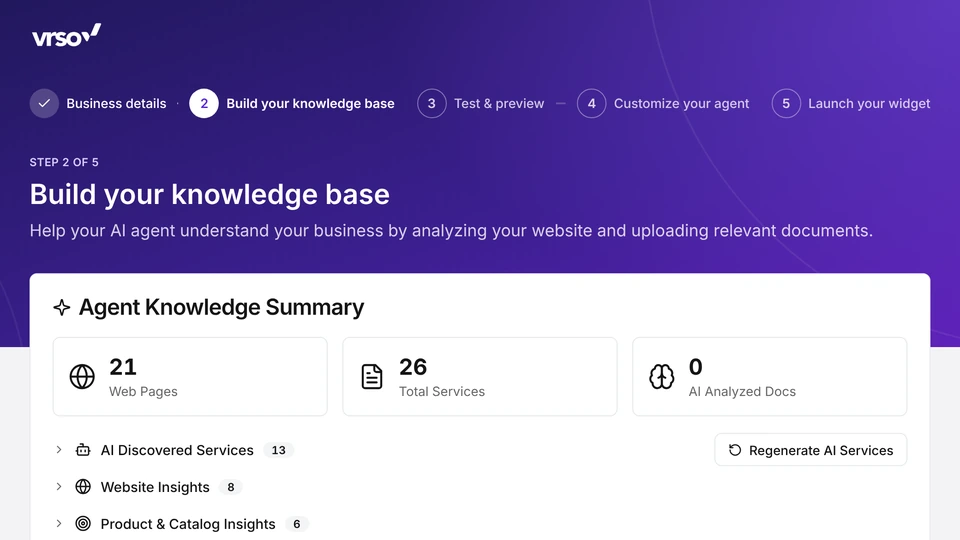Open the Website Insights row label
Image resolution: width=960 pixels, height=540 pixels.
155,487
